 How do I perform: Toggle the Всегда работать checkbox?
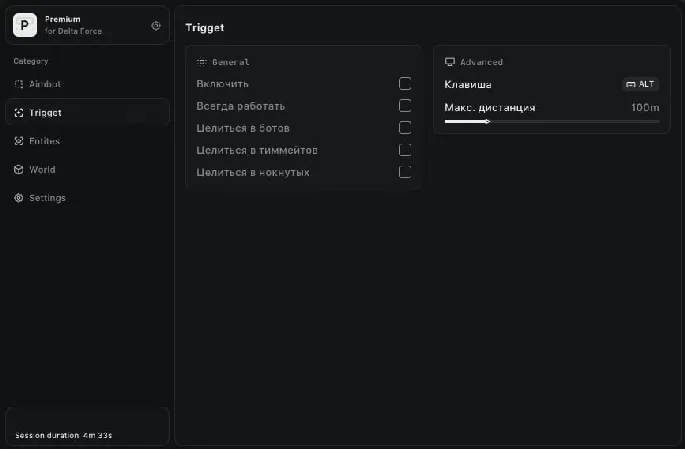(405, 106)
